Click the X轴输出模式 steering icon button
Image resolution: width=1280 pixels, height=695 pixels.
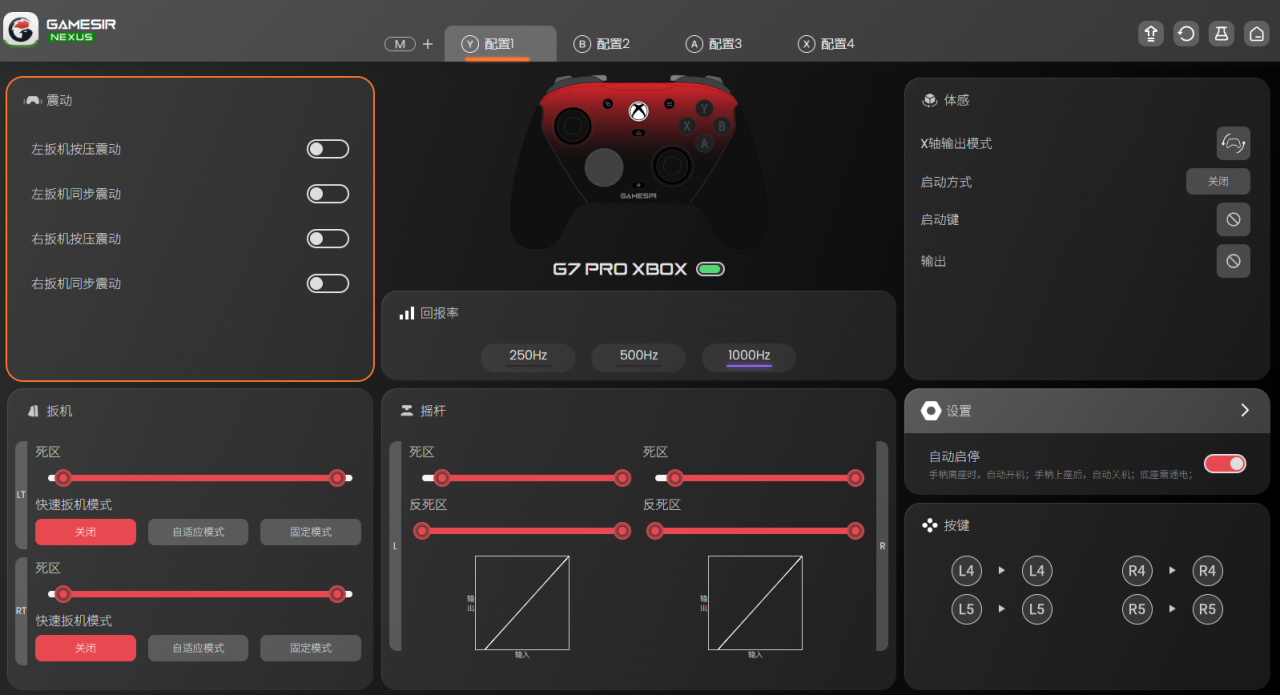click(1233, 143)
